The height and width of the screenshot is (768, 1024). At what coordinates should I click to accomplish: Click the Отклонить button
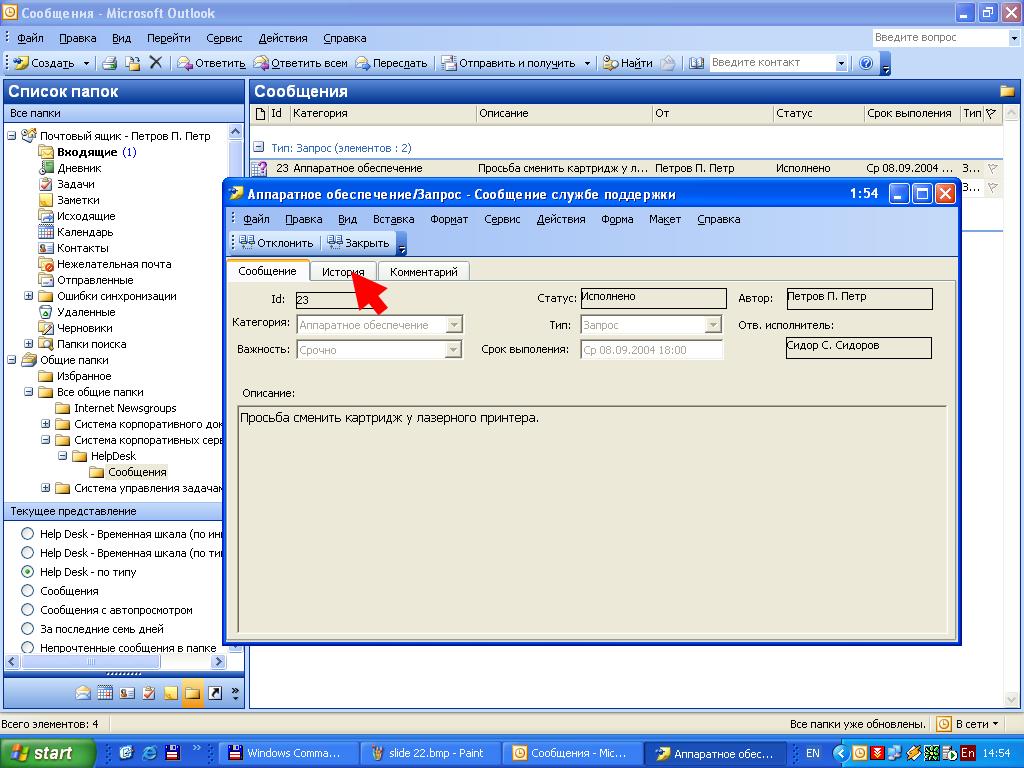coord(276,243)
